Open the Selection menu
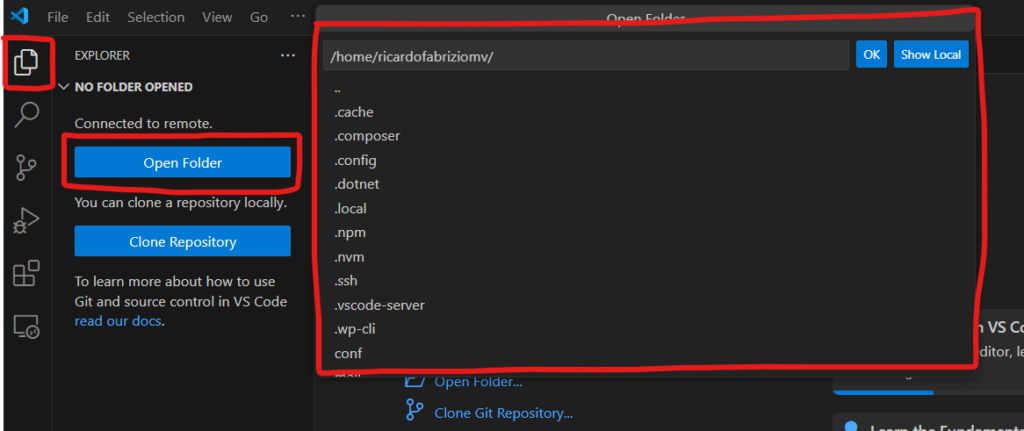1024x431 pixels. click(x=156, y=17)
